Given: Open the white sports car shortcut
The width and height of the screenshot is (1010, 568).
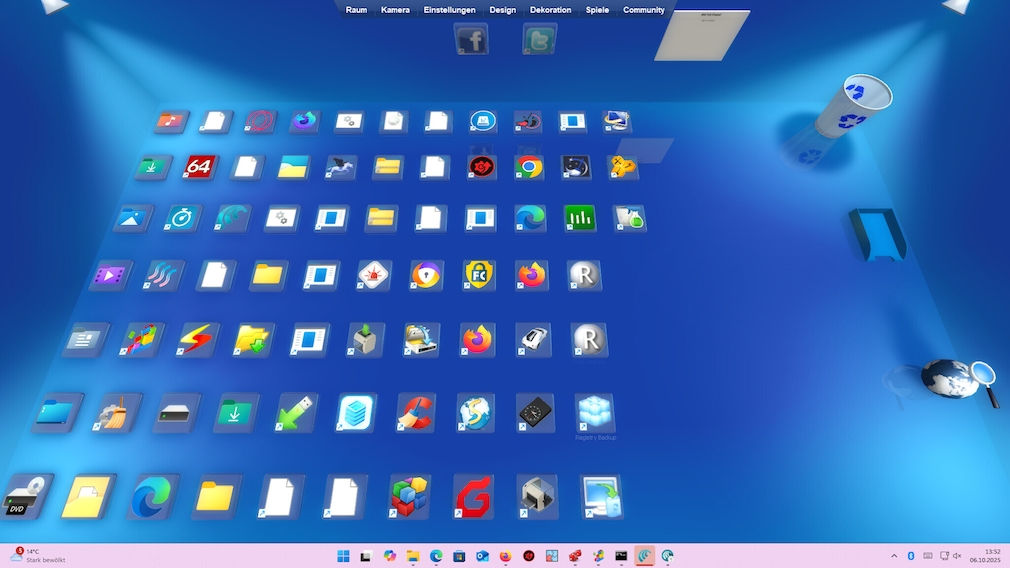Looking at the screenshot, I should [x=533, y=339].
